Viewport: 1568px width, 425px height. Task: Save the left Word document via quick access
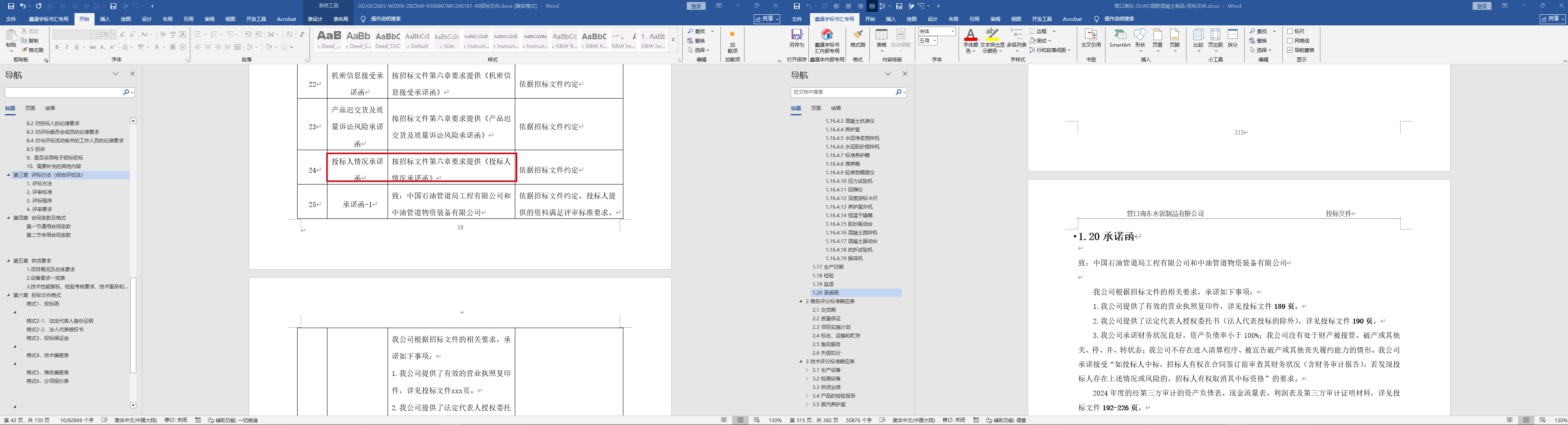(x=11, y=6)
